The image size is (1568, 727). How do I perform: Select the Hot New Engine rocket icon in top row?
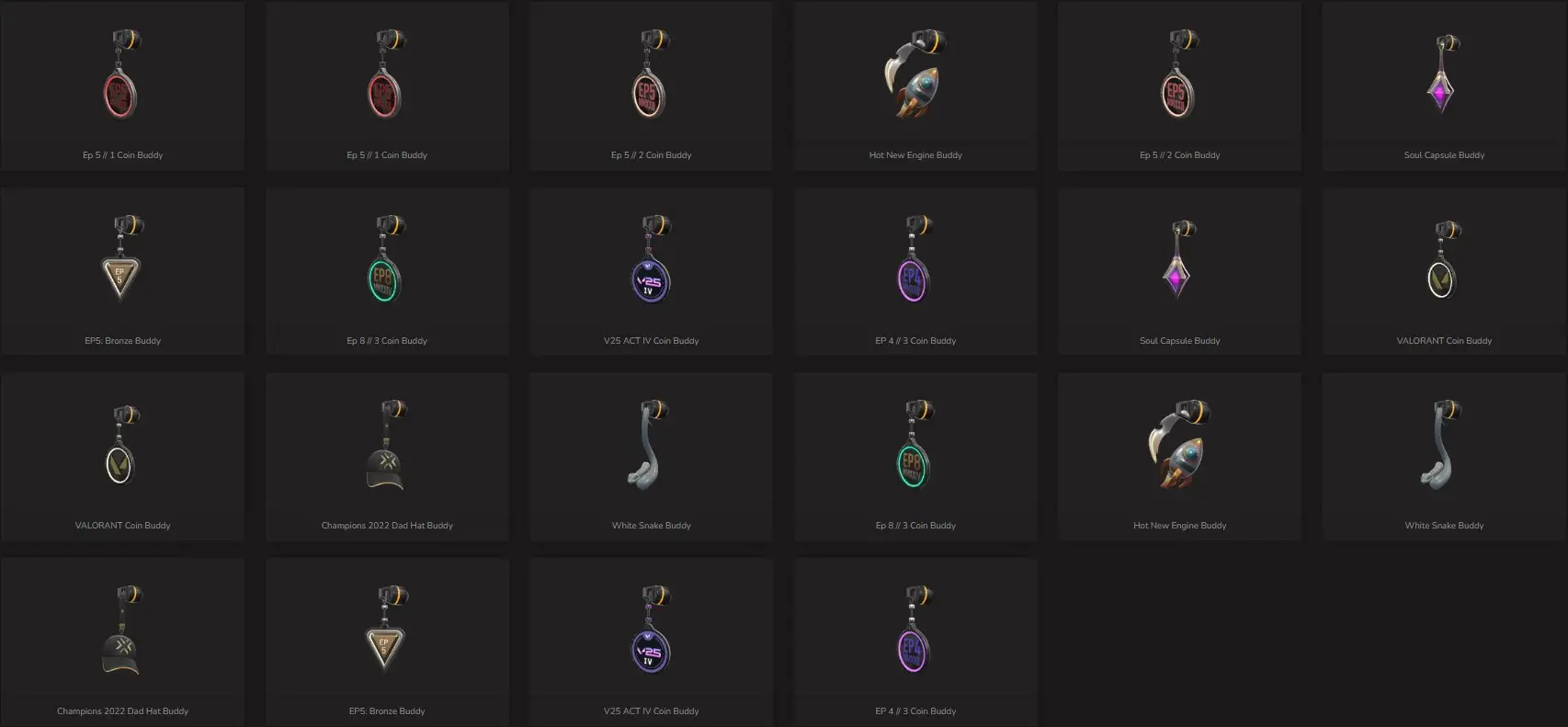915,74
